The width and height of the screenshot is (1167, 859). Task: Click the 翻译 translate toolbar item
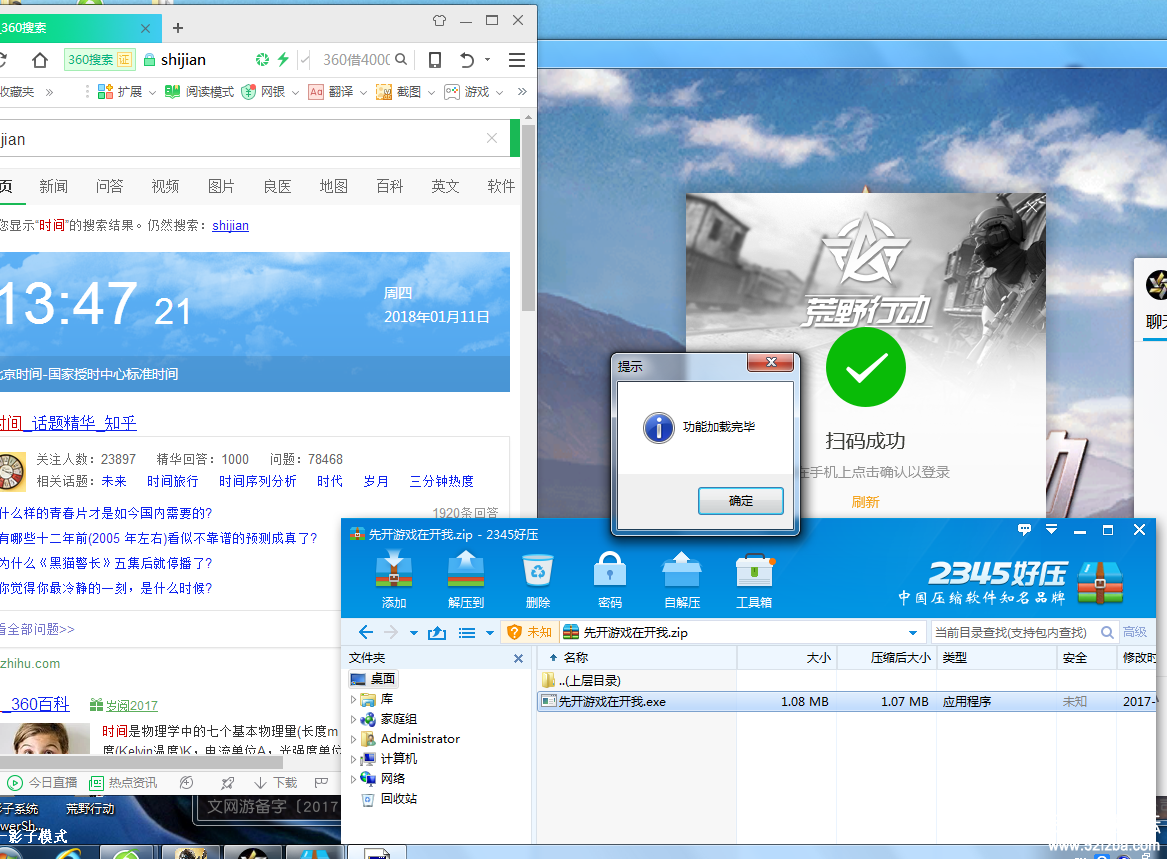[331, 92]
